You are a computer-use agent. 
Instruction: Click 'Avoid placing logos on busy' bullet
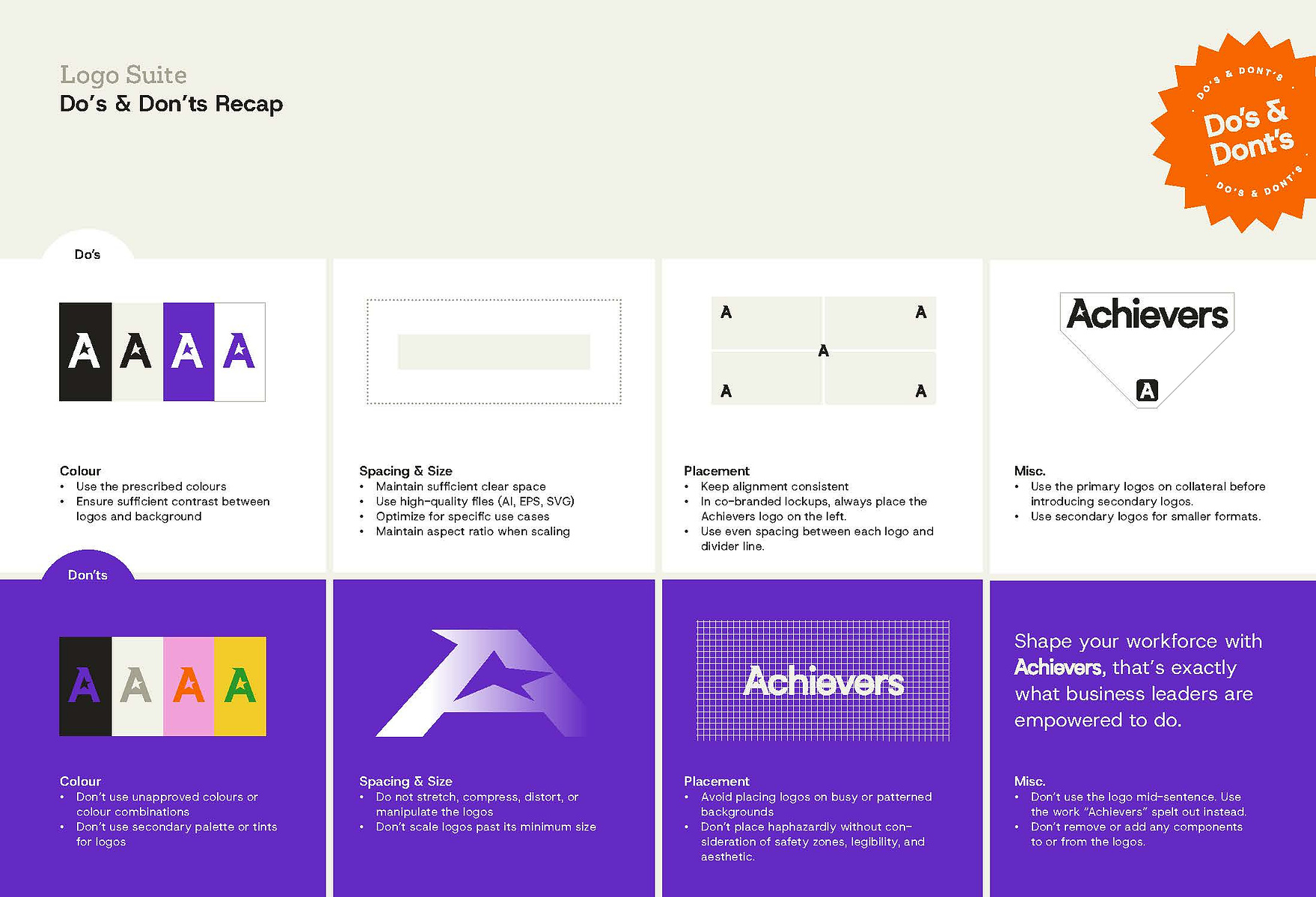(816, 804)
